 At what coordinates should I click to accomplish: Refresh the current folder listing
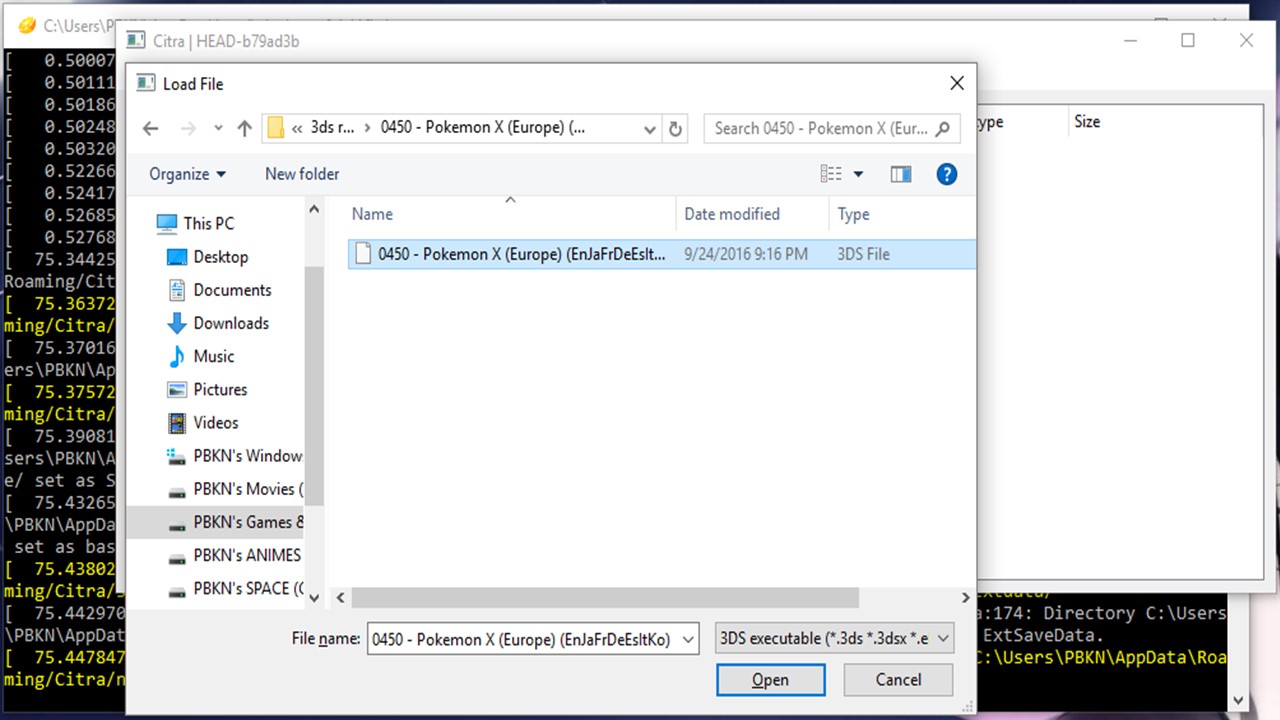click(675, 129)
